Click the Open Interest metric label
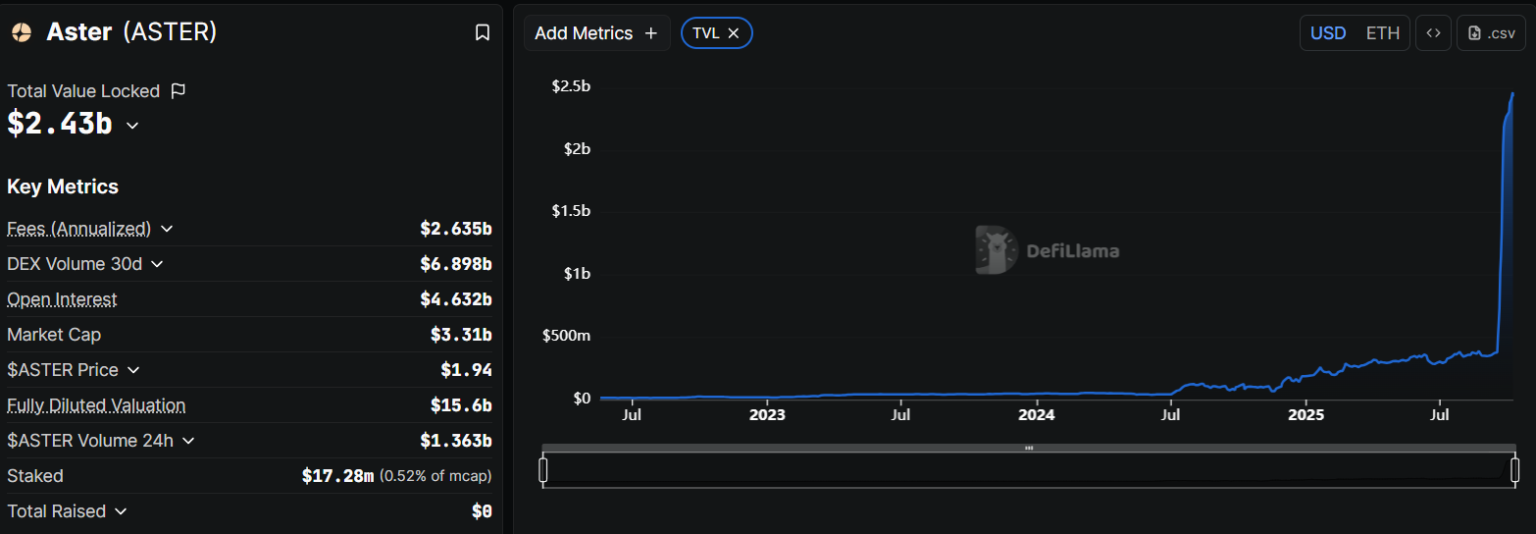The height and width of the screenshot is (534, 1536). pyautogui.click(x=62, y=300)
